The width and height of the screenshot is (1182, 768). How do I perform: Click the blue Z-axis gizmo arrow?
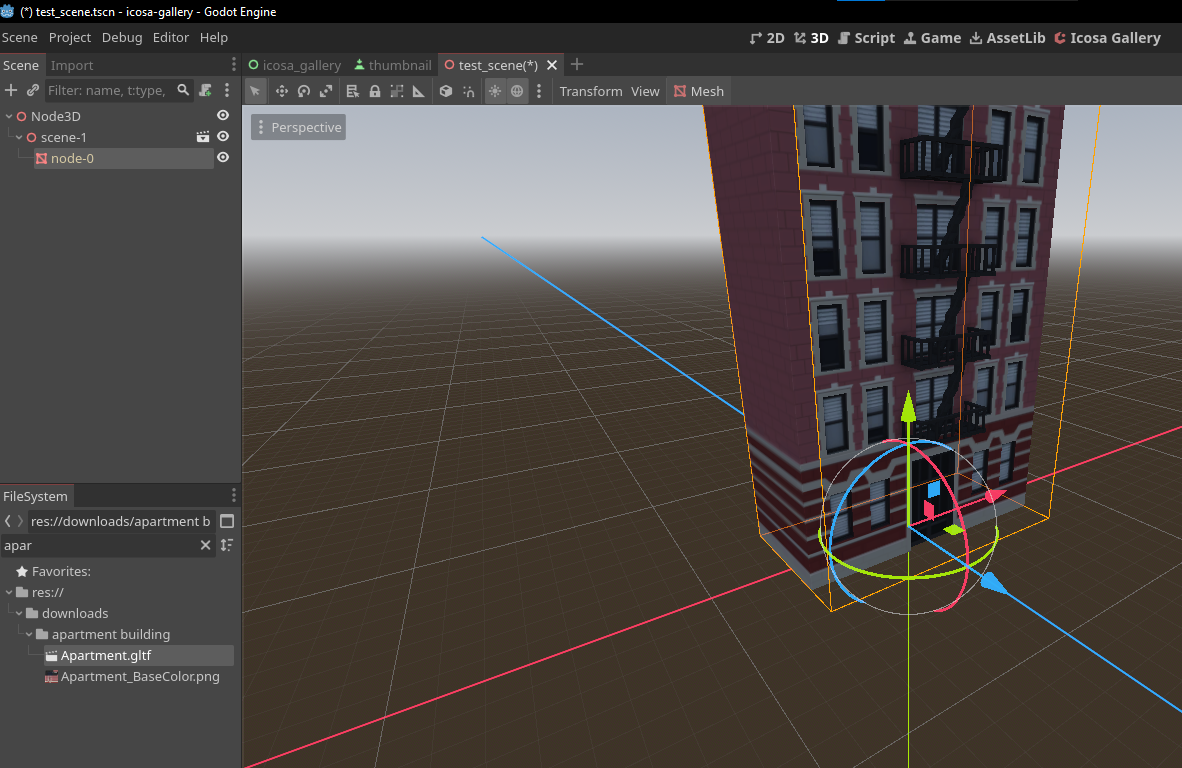coord(990,582)
